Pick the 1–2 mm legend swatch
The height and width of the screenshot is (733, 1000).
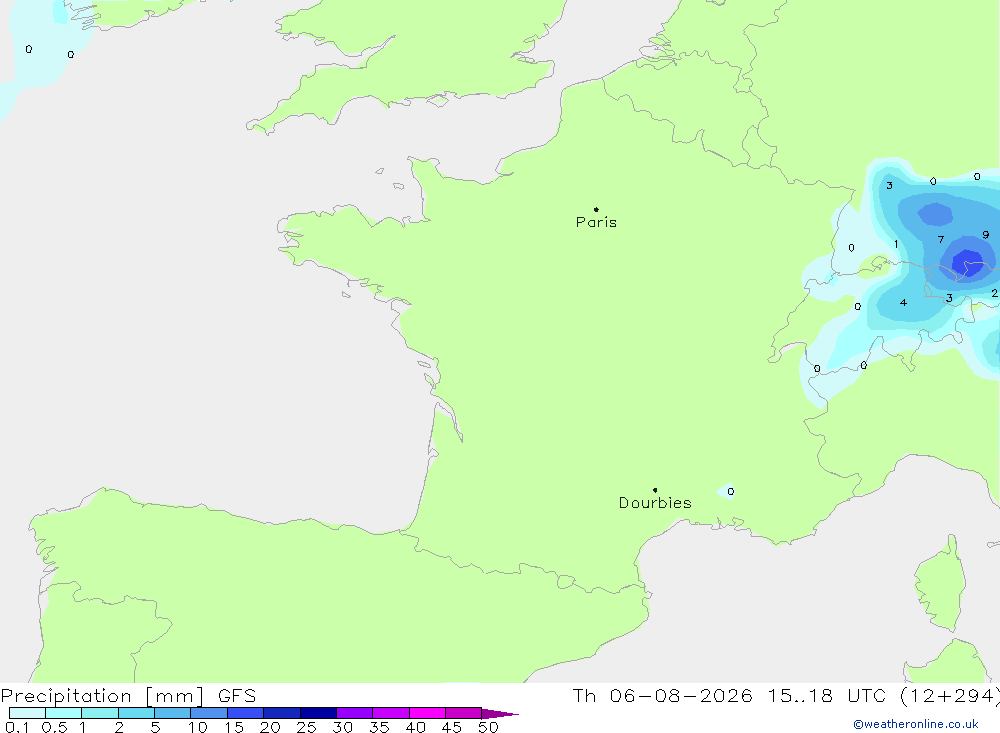pyautogui.click(x=99, y=713)
